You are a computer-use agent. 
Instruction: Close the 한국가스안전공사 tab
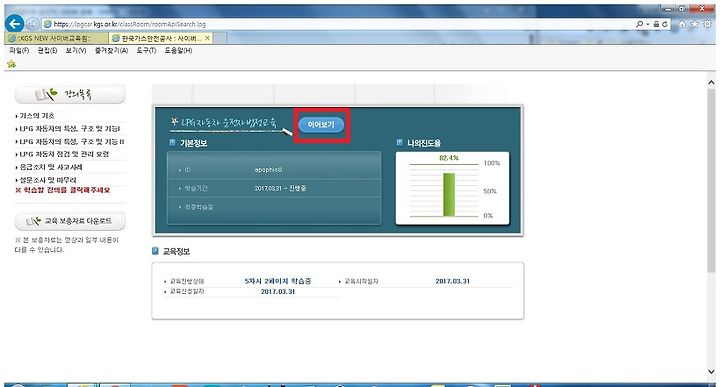(x=207, y=38)
